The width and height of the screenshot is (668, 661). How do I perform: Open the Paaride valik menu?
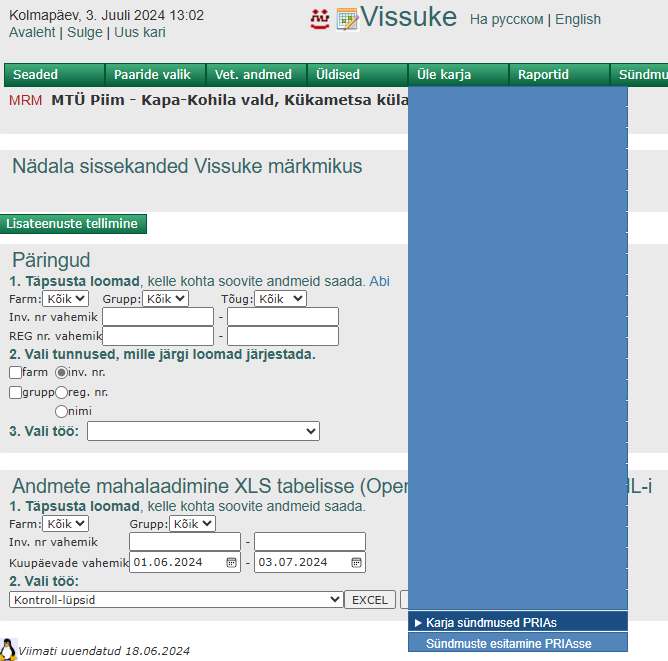155,75
